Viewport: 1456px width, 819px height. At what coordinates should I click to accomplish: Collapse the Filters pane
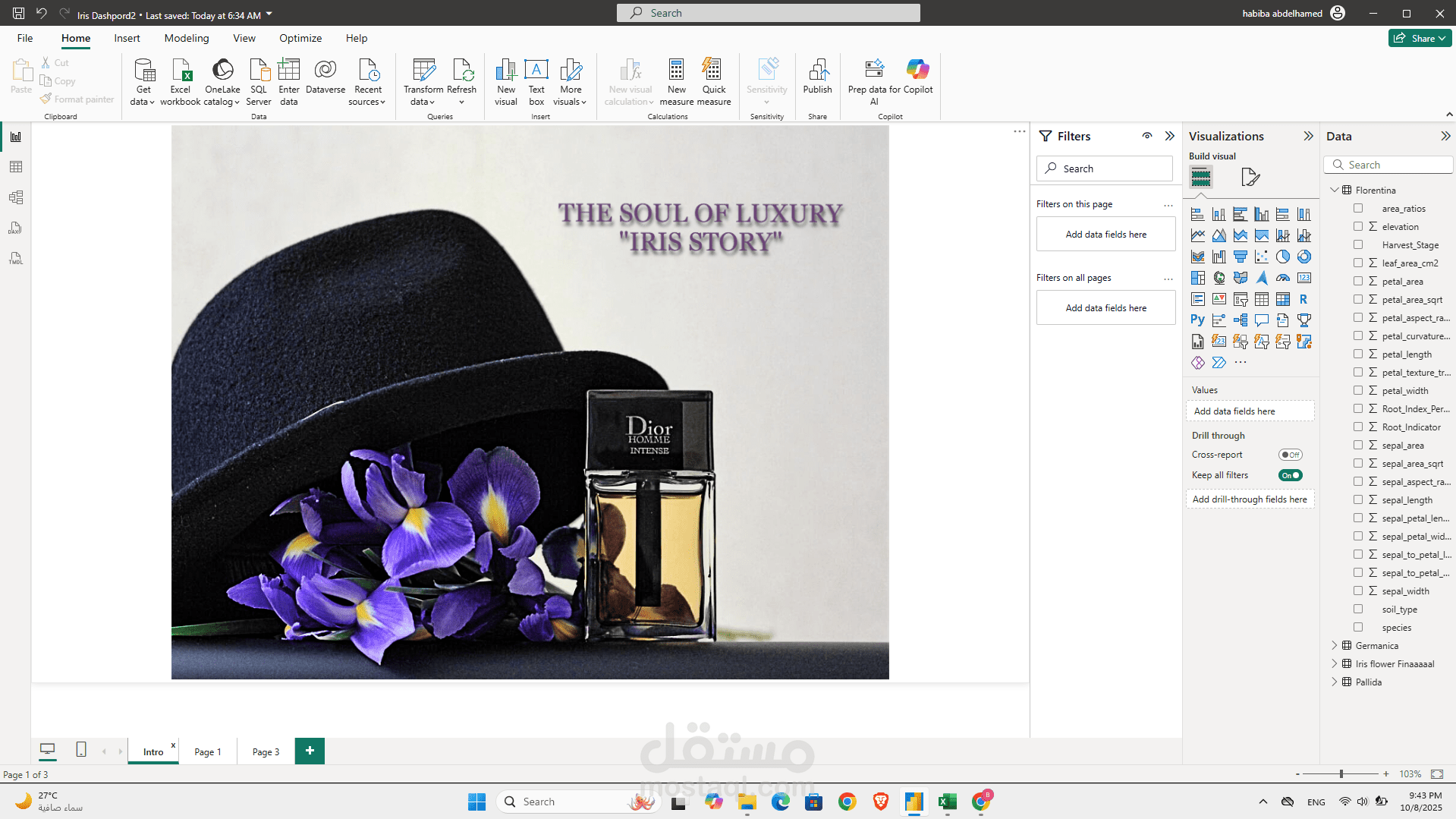pyautogui.click(x=1169, y=136)
